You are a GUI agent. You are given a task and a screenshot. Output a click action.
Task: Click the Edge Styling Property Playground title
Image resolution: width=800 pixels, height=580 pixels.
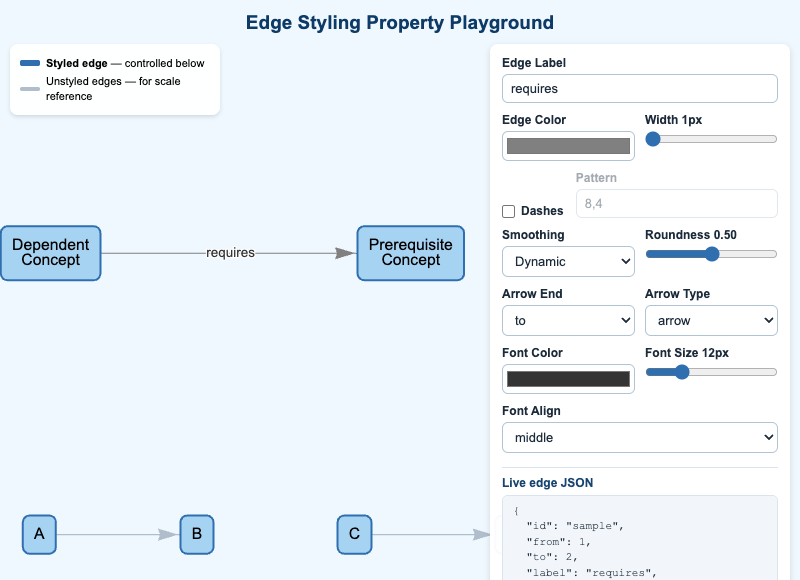click(399, 22)
